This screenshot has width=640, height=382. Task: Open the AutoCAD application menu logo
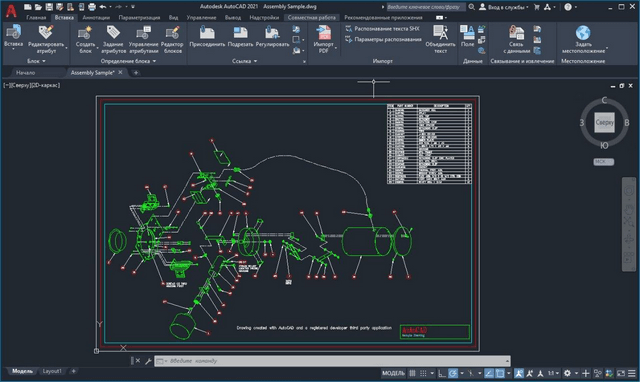[x=11, y=10]
